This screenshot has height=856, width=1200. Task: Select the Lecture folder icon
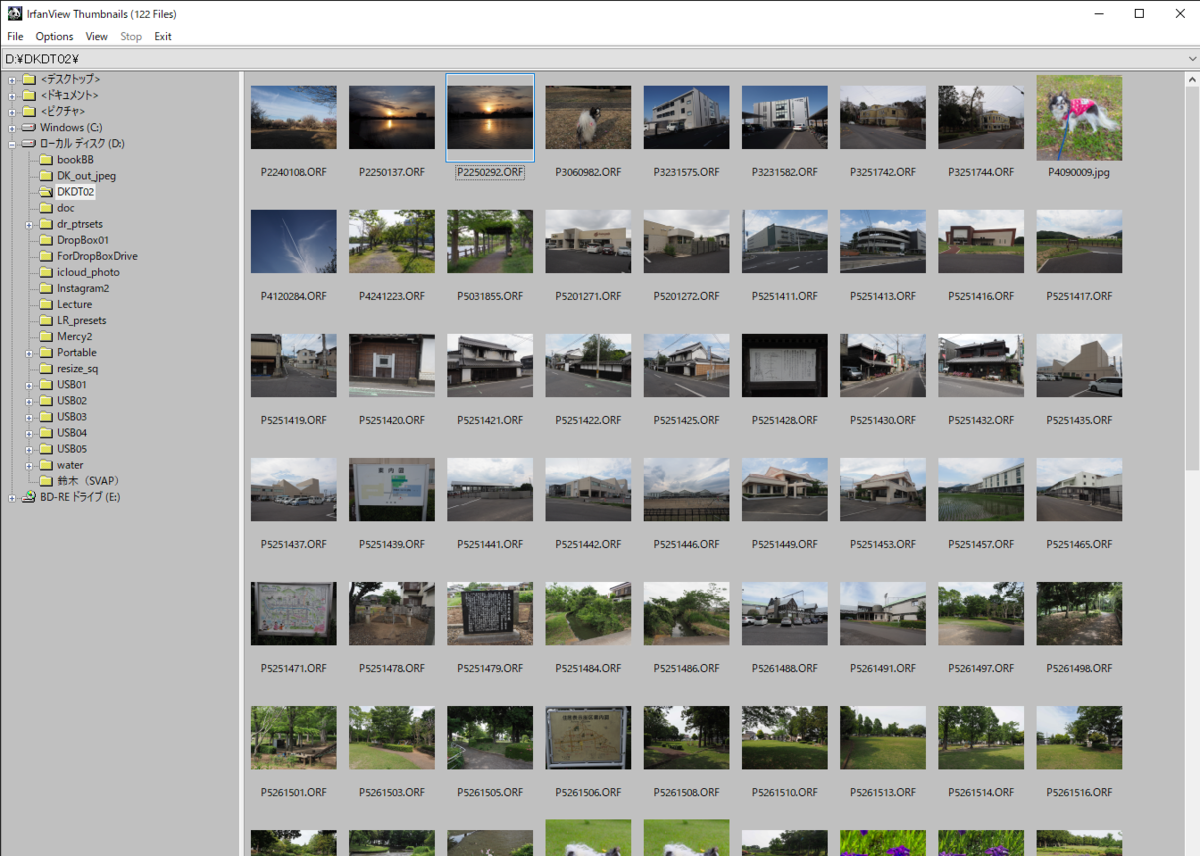coord(46,304)
